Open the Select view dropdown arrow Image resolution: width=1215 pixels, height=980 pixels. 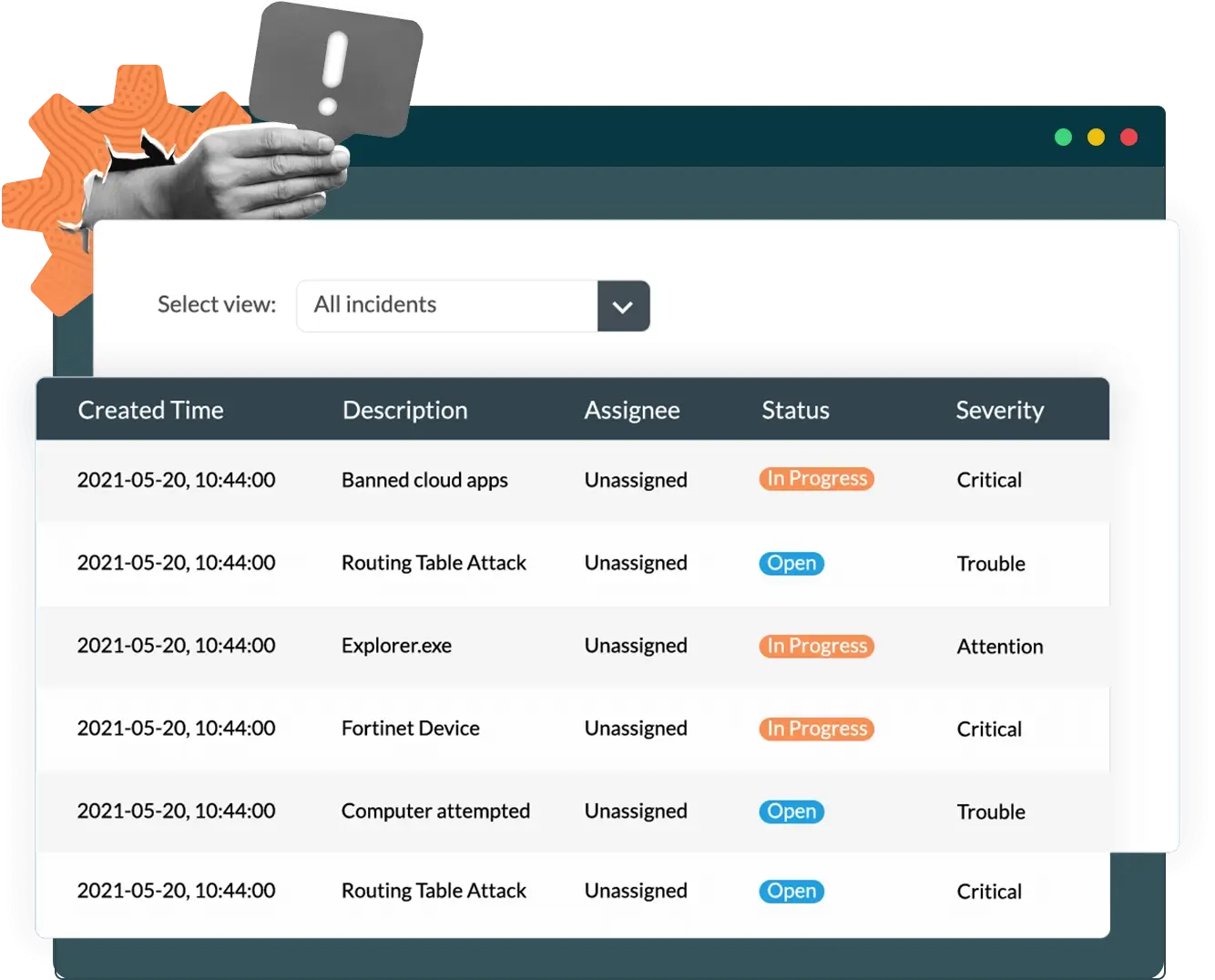623,306
